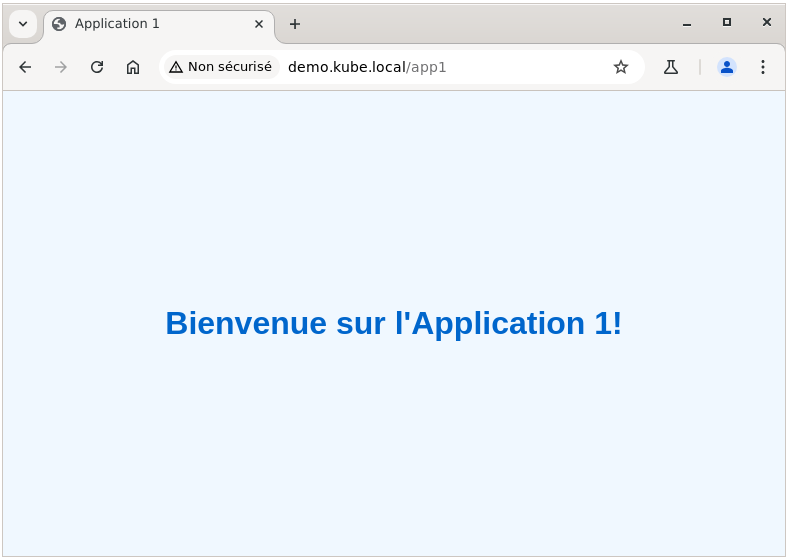Open the home page via house icon

133,67
